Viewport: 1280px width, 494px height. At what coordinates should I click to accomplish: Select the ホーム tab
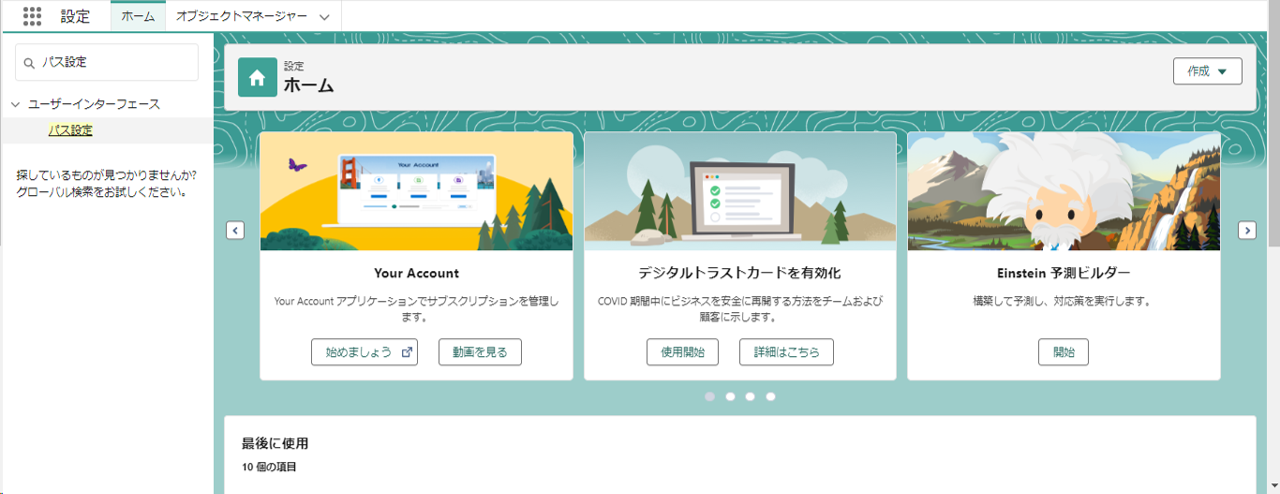pyautogui.click(x=138, y=16)
